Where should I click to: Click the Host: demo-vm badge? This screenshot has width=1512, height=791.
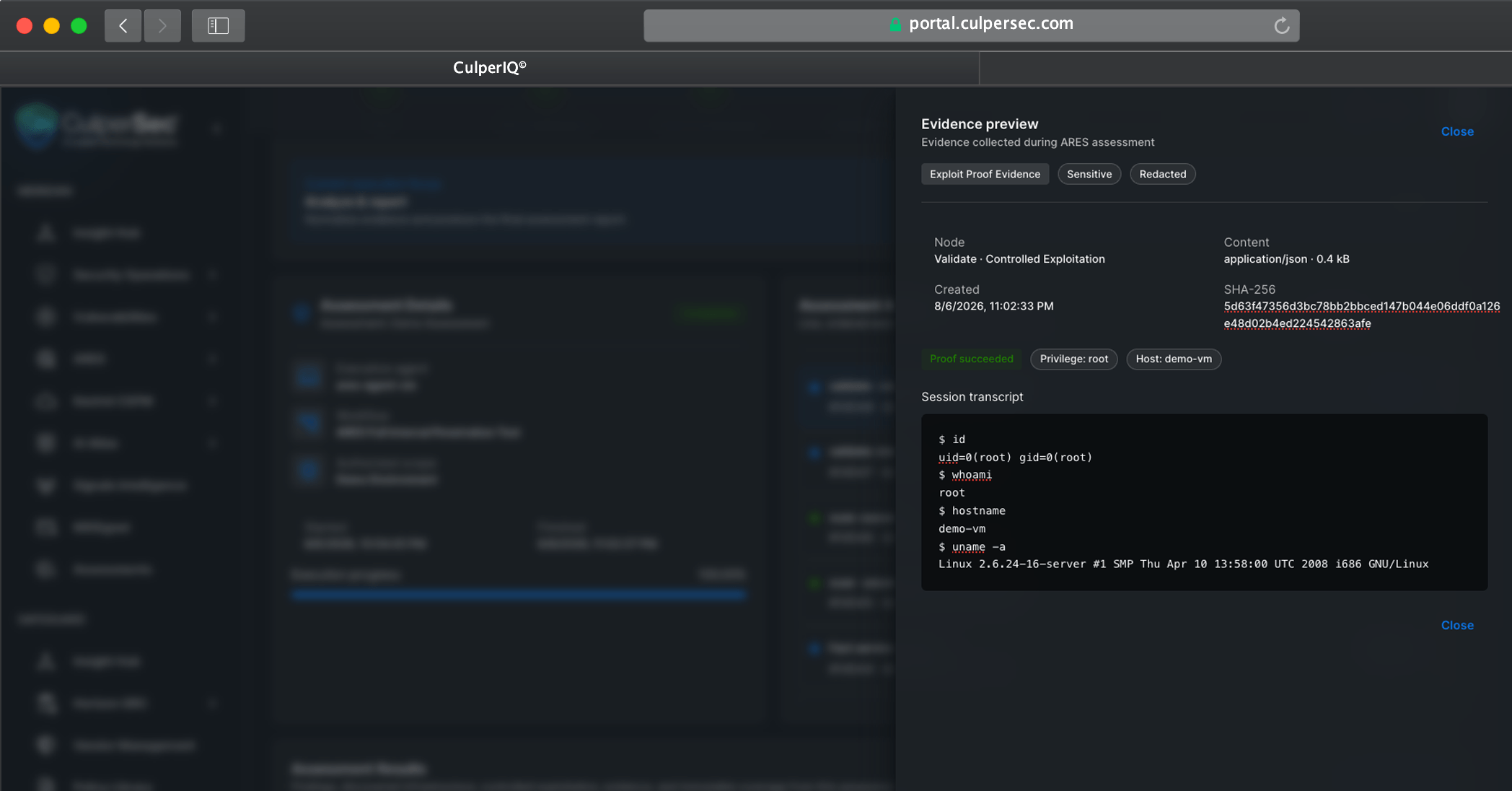(1174, 359)
